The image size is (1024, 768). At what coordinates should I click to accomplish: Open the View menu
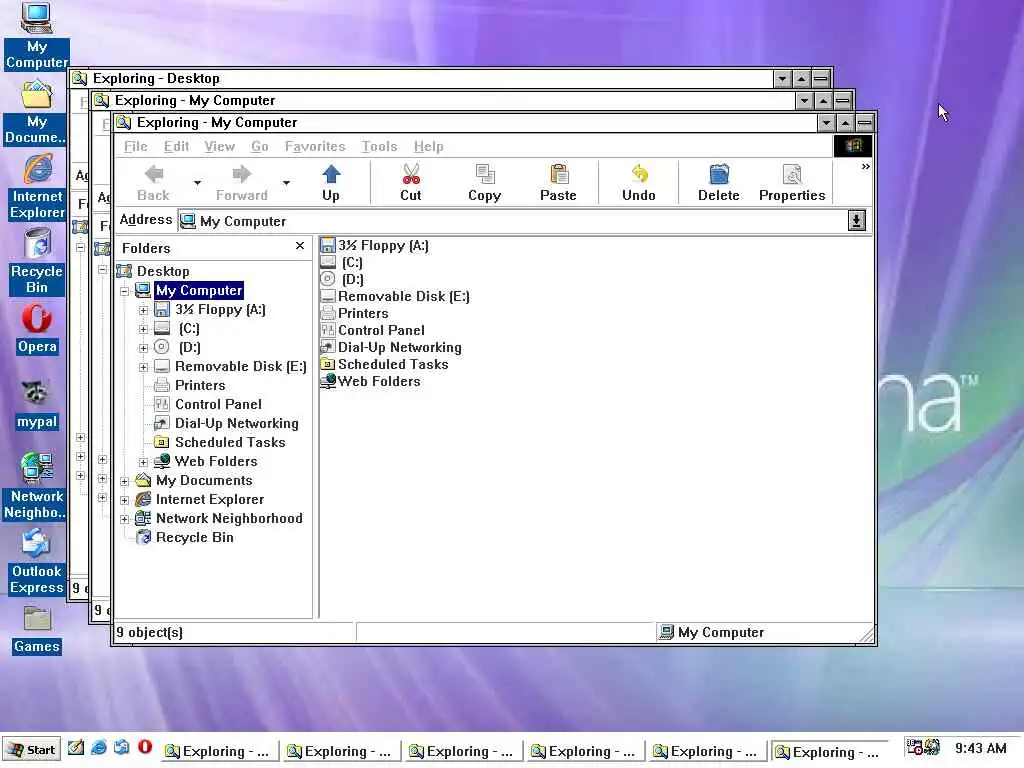(x=219, y=146)
